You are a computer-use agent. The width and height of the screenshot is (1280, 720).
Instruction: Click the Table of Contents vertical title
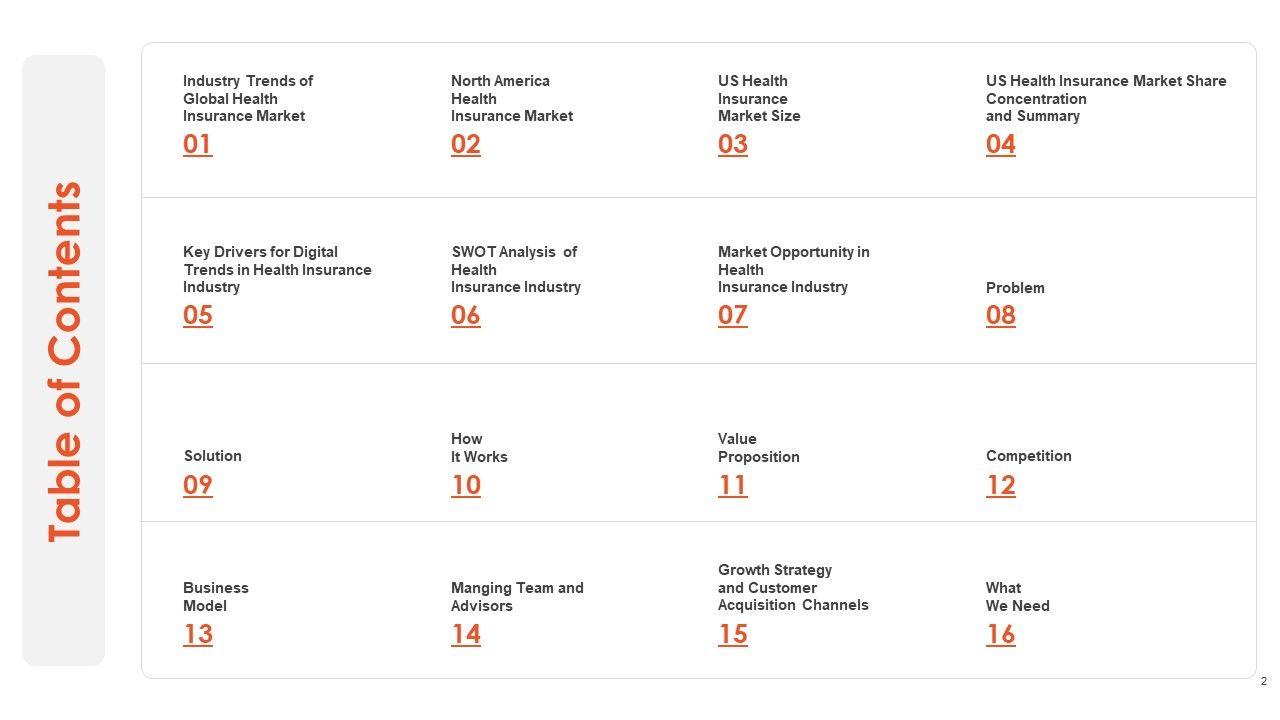click(x=65, y=361)
